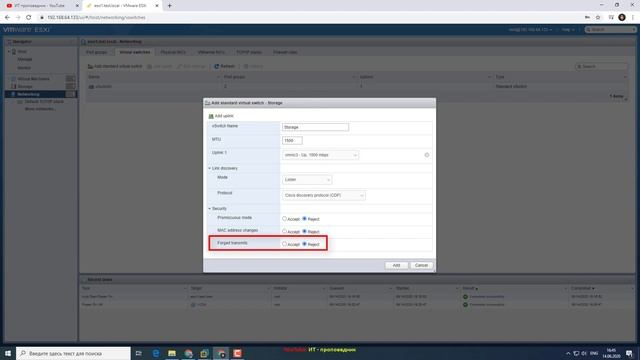Open Monitor under Host in Navigator
This screenshot has width=640, height=360.
[24, 68]
